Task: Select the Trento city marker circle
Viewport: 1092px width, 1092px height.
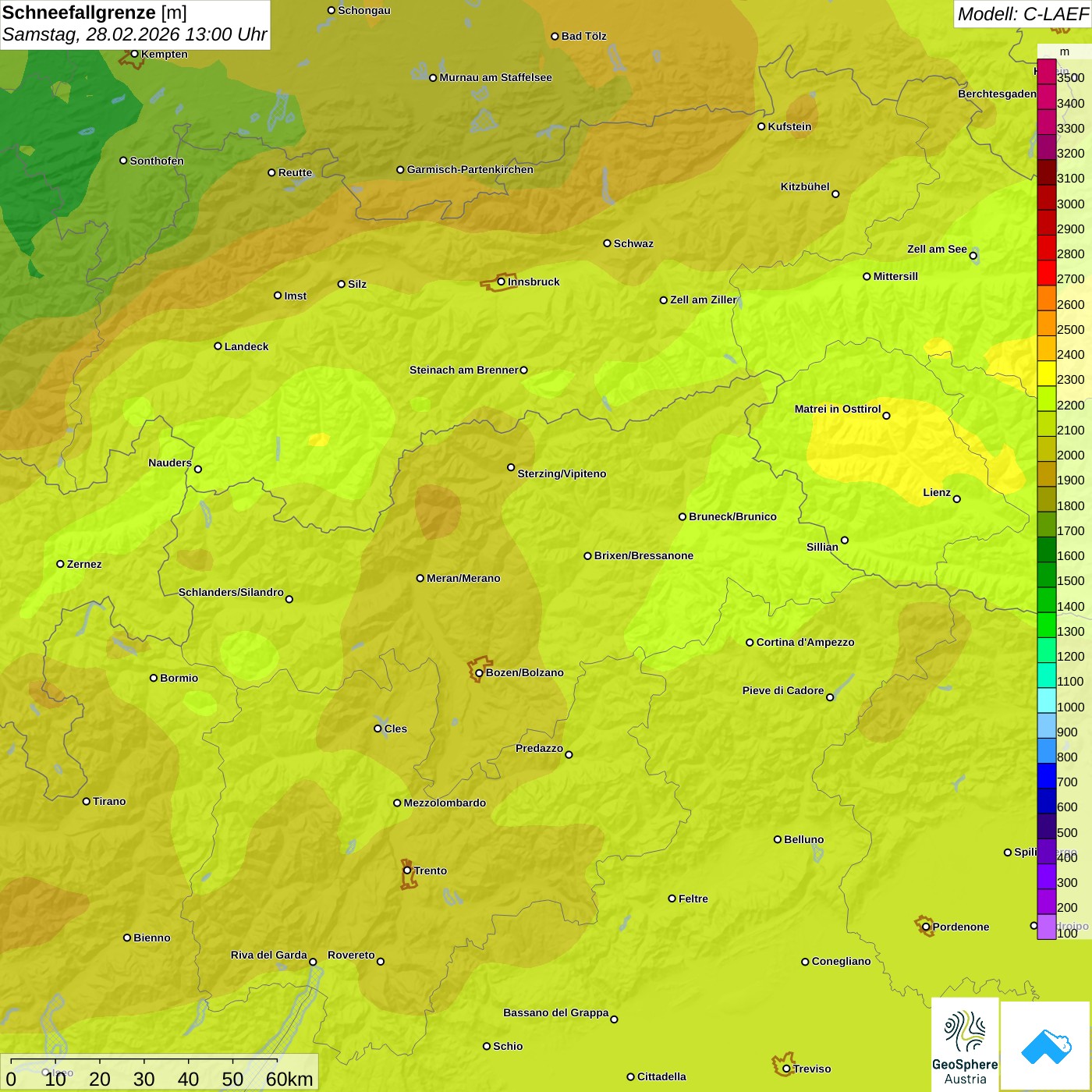Action: click(407, 870)
